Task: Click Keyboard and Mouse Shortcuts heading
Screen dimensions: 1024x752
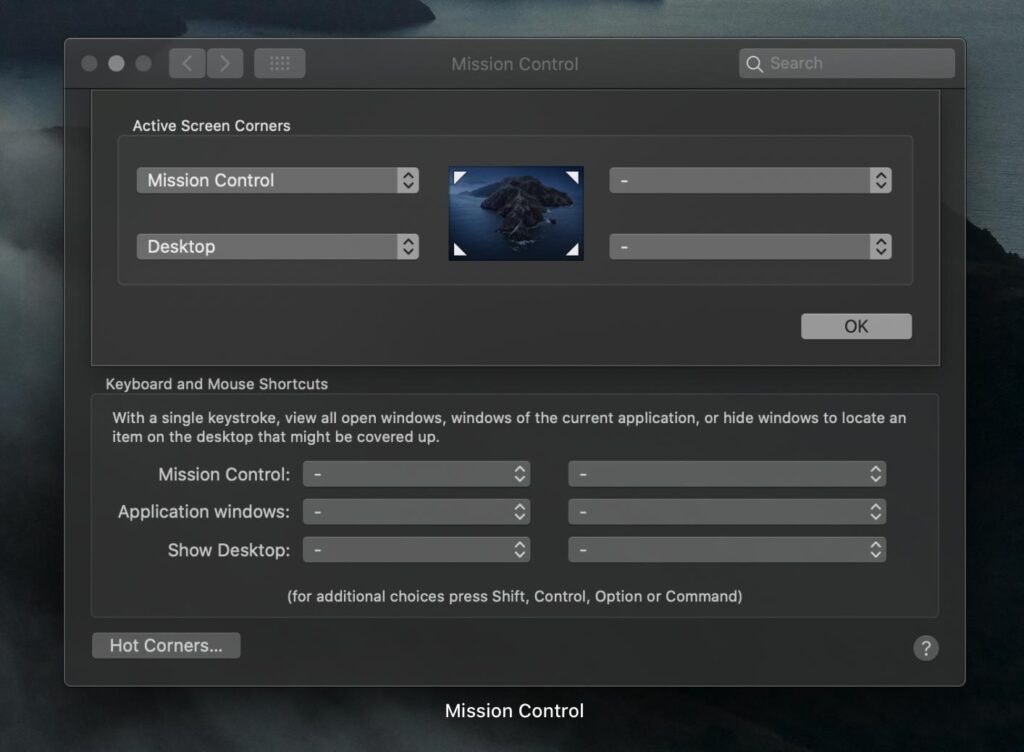Action: coord(217,384)
